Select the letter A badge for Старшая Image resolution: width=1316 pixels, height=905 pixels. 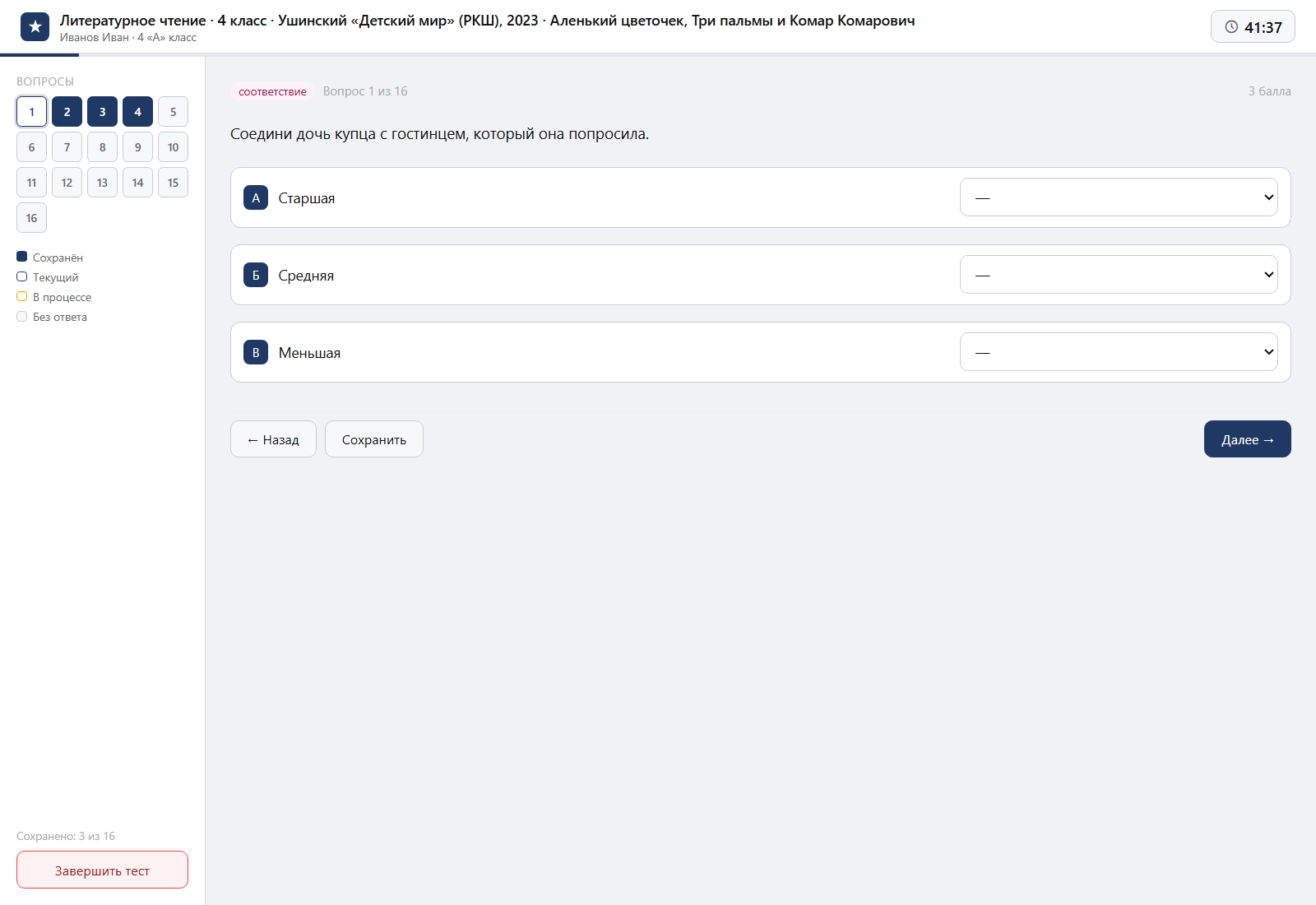tap(256, 197)
